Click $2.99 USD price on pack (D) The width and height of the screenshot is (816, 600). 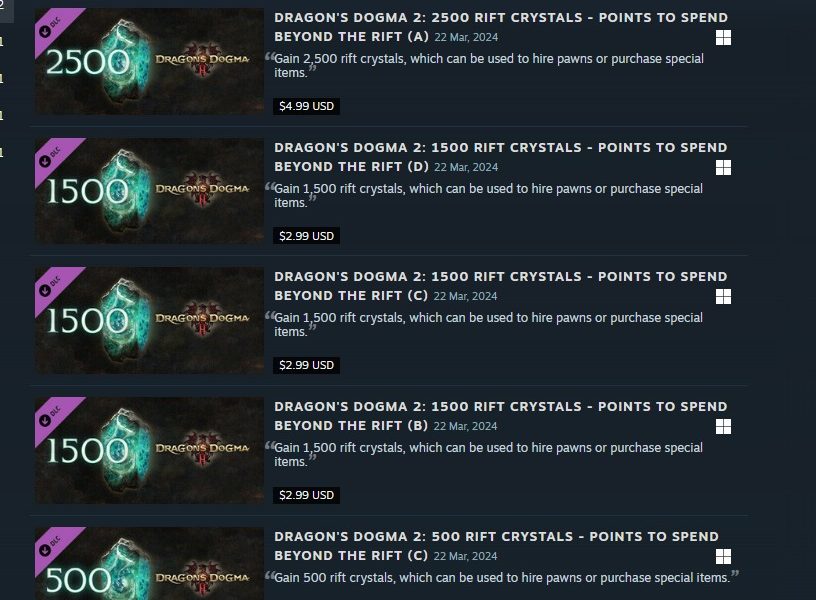(x=307, y=236)
